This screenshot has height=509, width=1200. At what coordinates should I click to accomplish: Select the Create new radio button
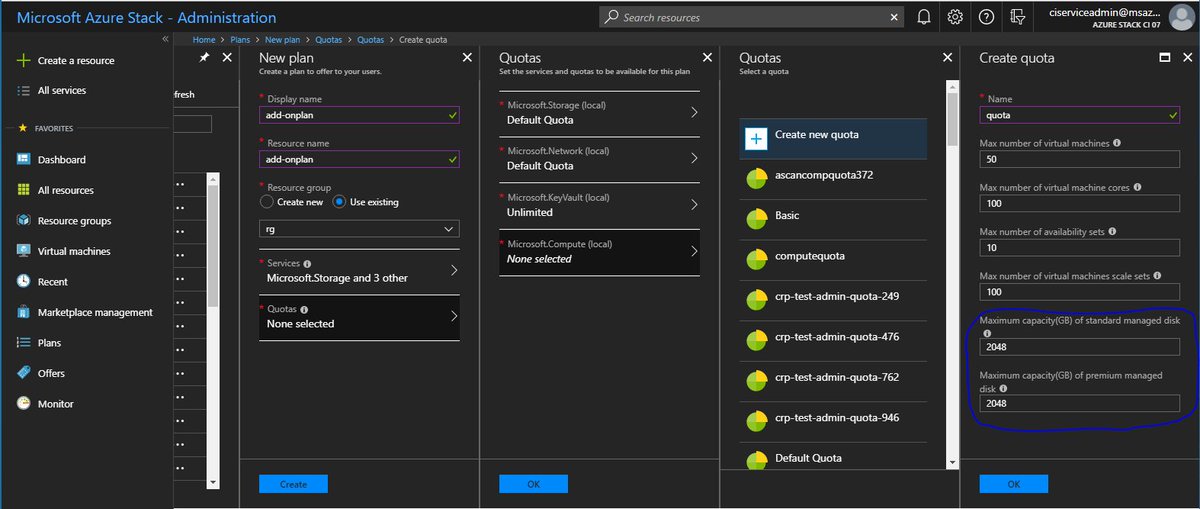click(x=266, y=202)
